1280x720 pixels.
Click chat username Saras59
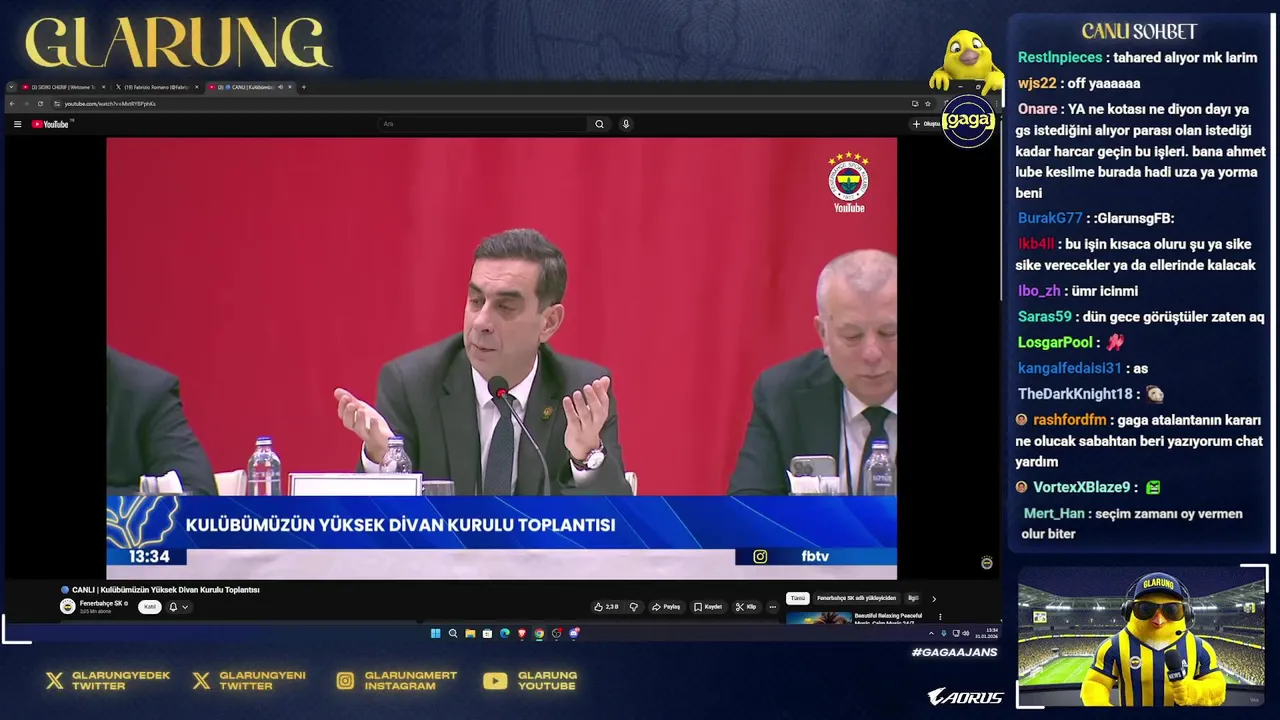click(1045, 317)
